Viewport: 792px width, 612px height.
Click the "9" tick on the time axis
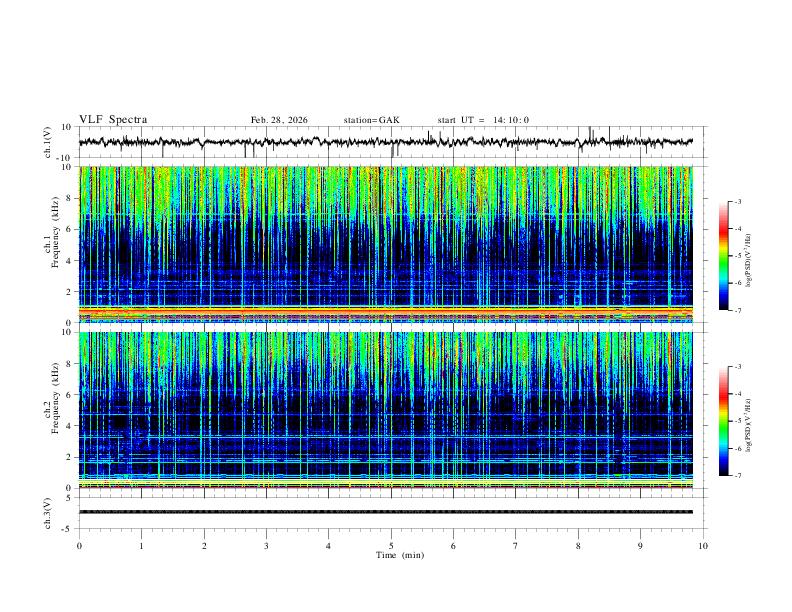[x=640, y=546]
